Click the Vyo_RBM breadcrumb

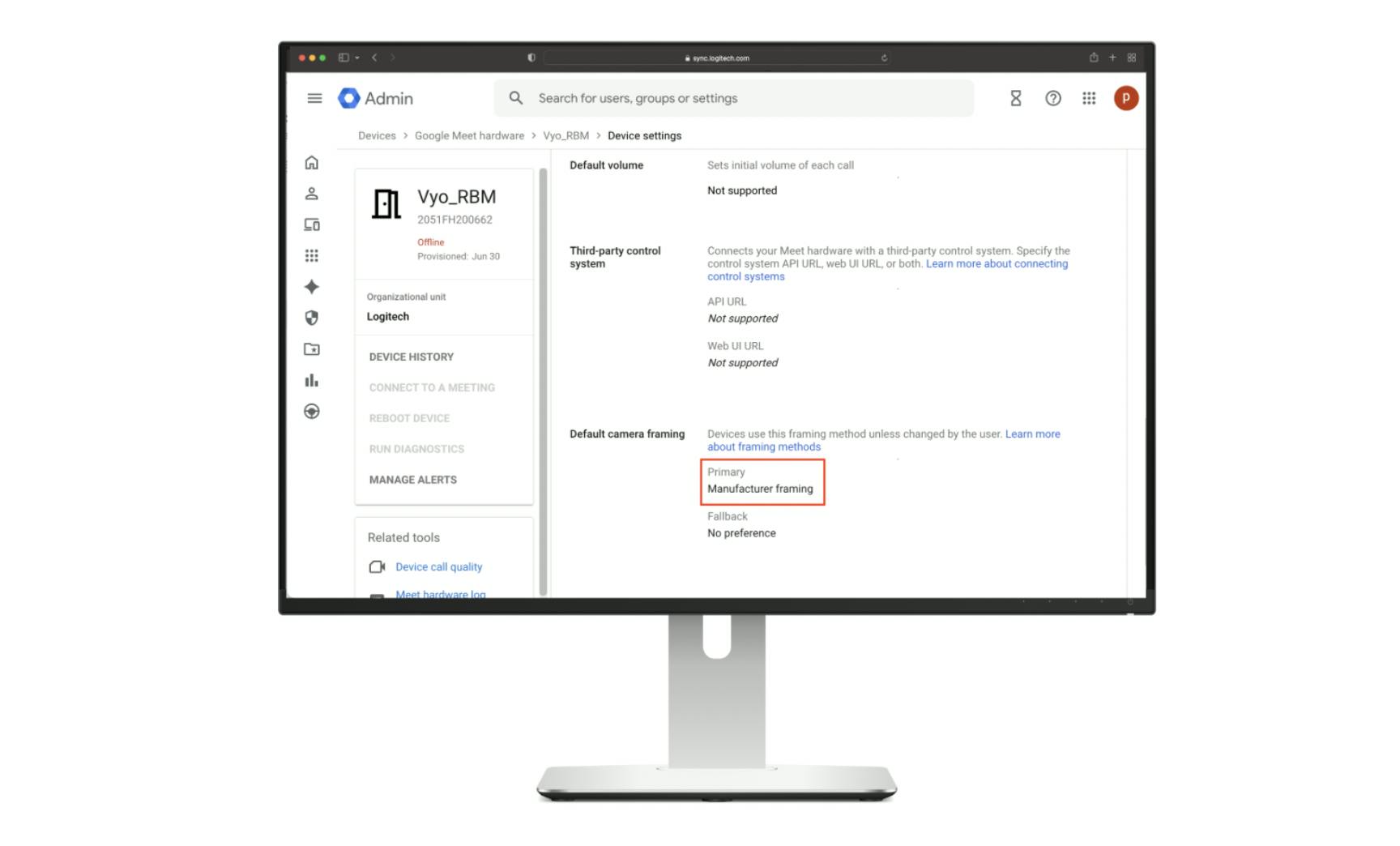pos(566,135)
